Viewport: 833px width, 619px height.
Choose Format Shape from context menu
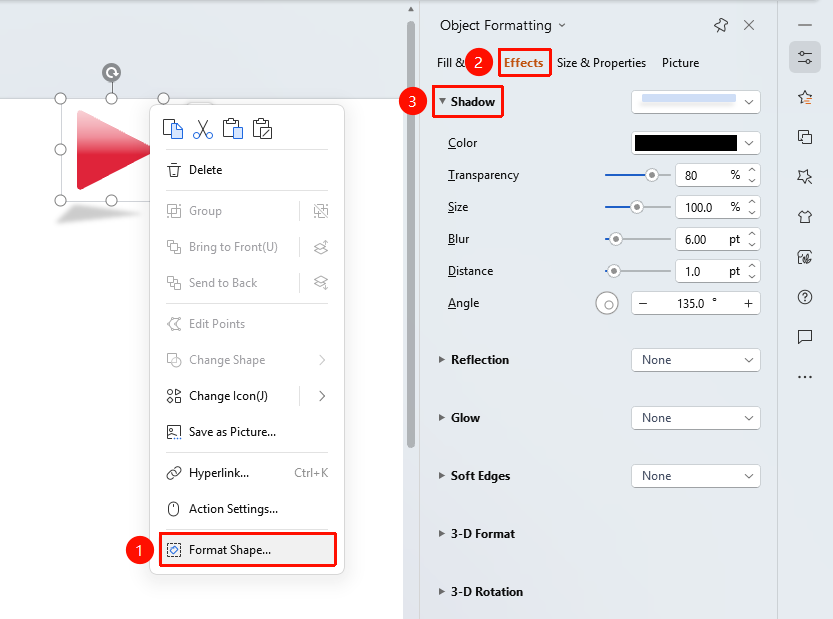(x=248, y=550)
